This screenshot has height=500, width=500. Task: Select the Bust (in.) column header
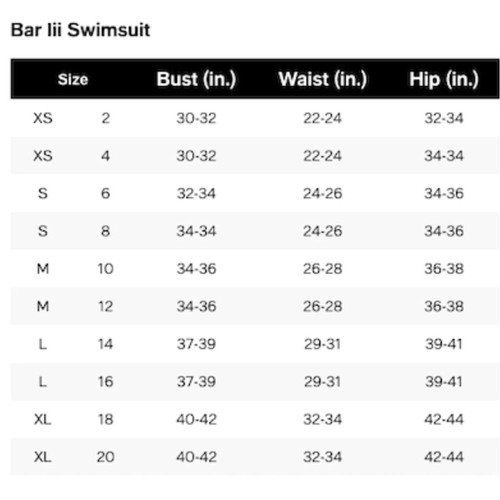coord(196,79)
